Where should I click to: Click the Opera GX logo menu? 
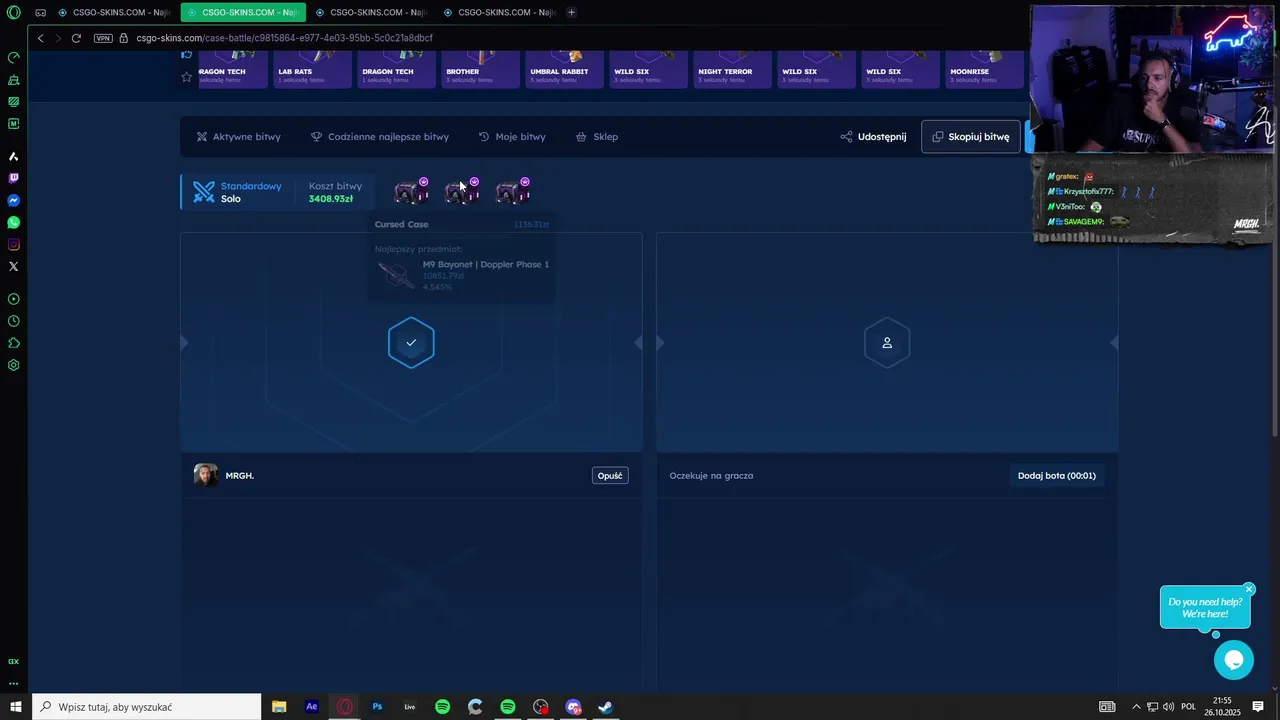(14, 12)
